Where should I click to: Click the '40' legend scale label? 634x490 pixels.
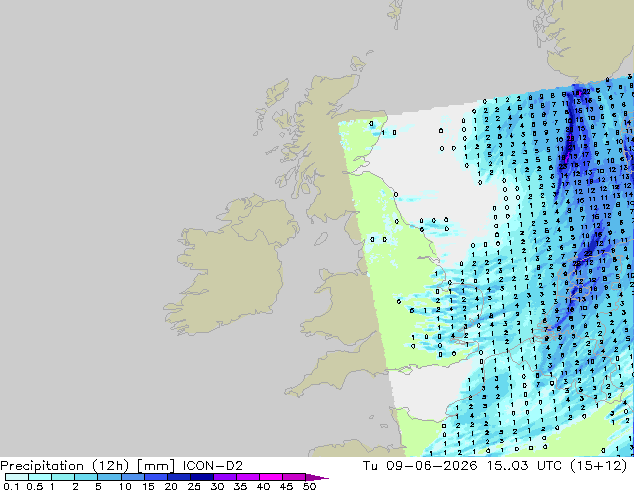pyautogui.click(x=263, y=486)
